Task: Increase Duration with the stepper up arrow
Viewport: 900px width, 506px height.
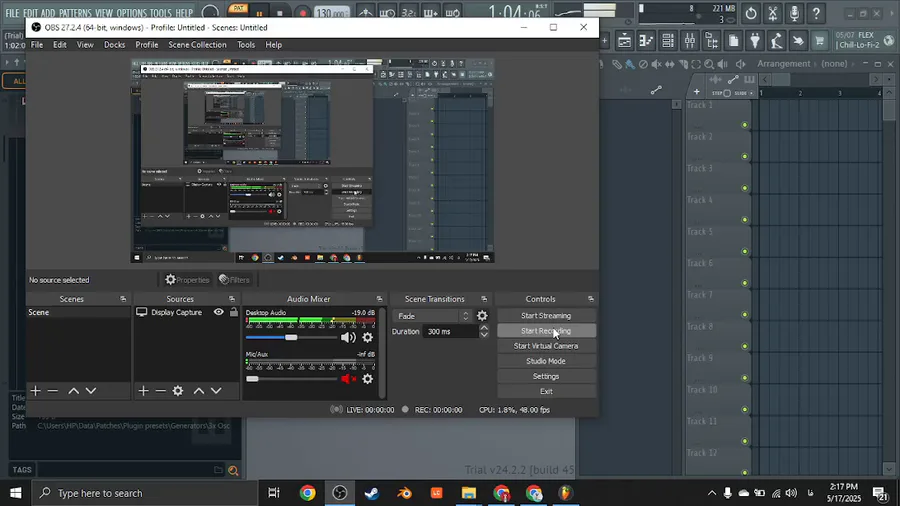Action: (x=484, y=328)
